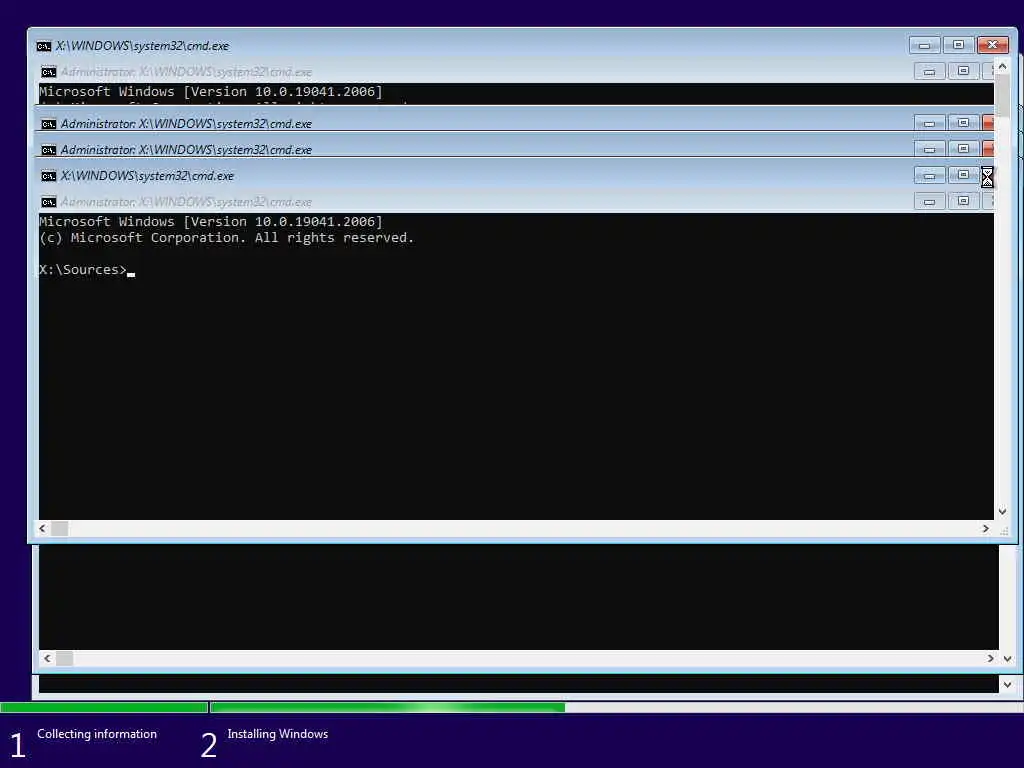The height and width of the screenshot is (768, 1024).
Task: Click the down arrow of the bottommost cmd window strip
Action: pos(1008,684)
